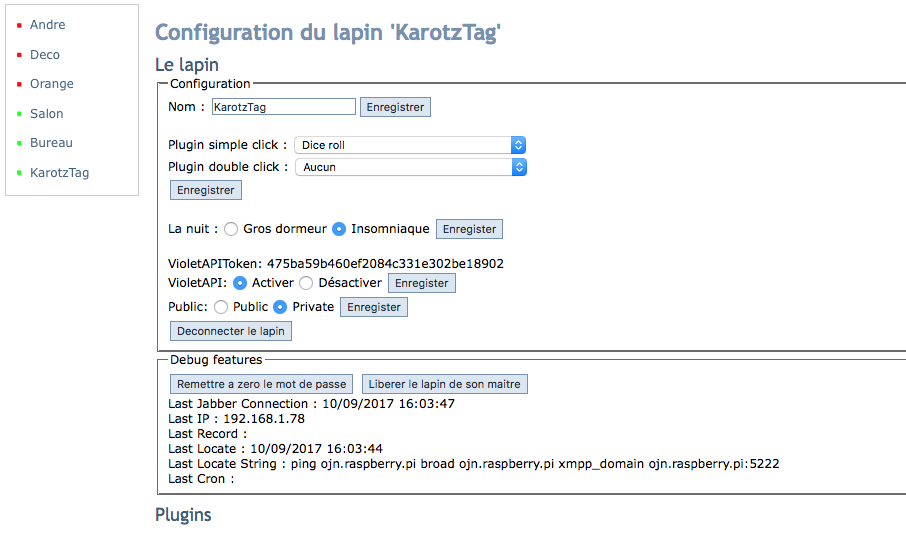906x534 pixels.
Task: Click Remettre a zero le mot de passe
Action: coord(262,384)
